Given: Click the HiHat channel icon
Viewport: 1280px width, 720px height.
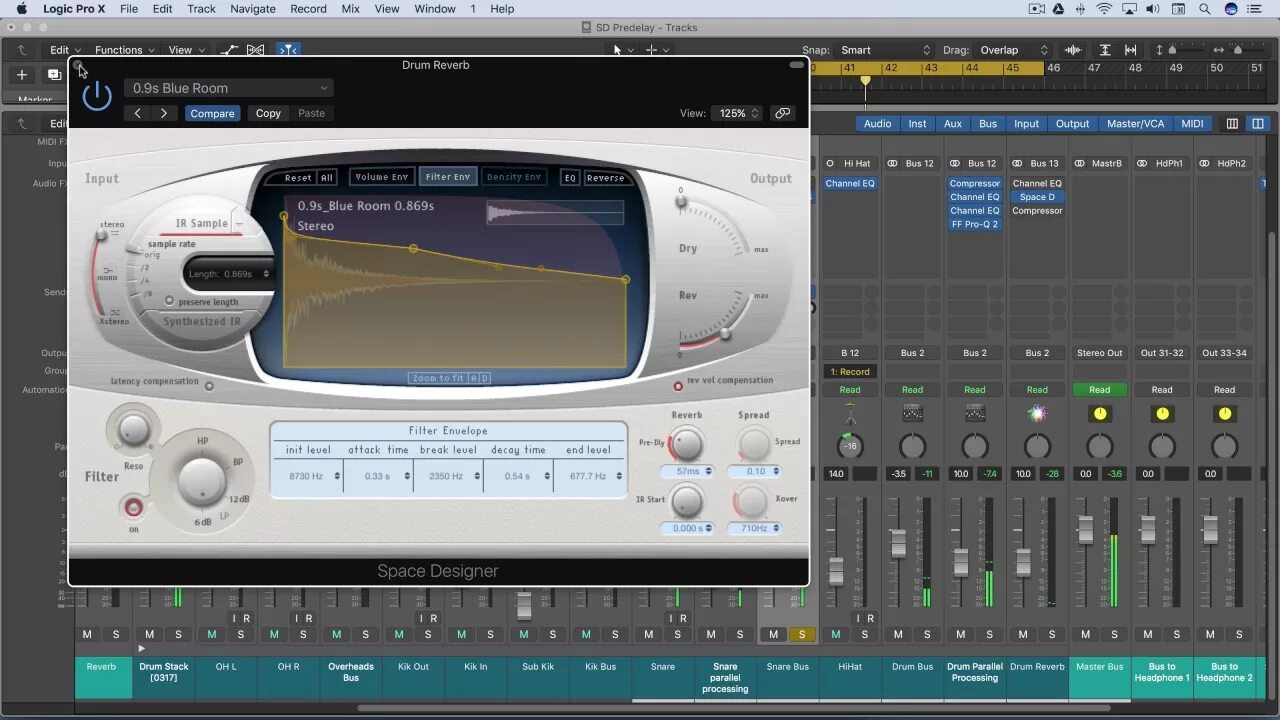Looking at the screenshot, I should pos(850,413).
